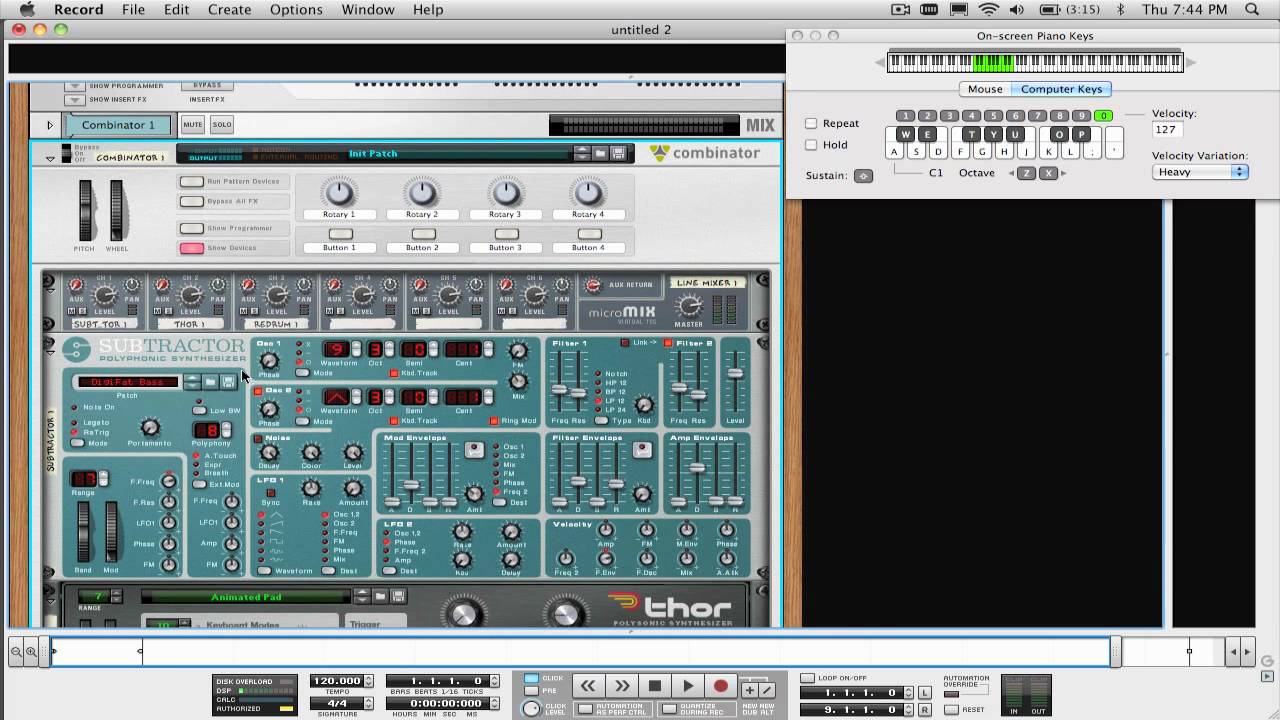Screen dimensions: 1280x720
Task: Open the Create menu
Action: coord(229,10)
